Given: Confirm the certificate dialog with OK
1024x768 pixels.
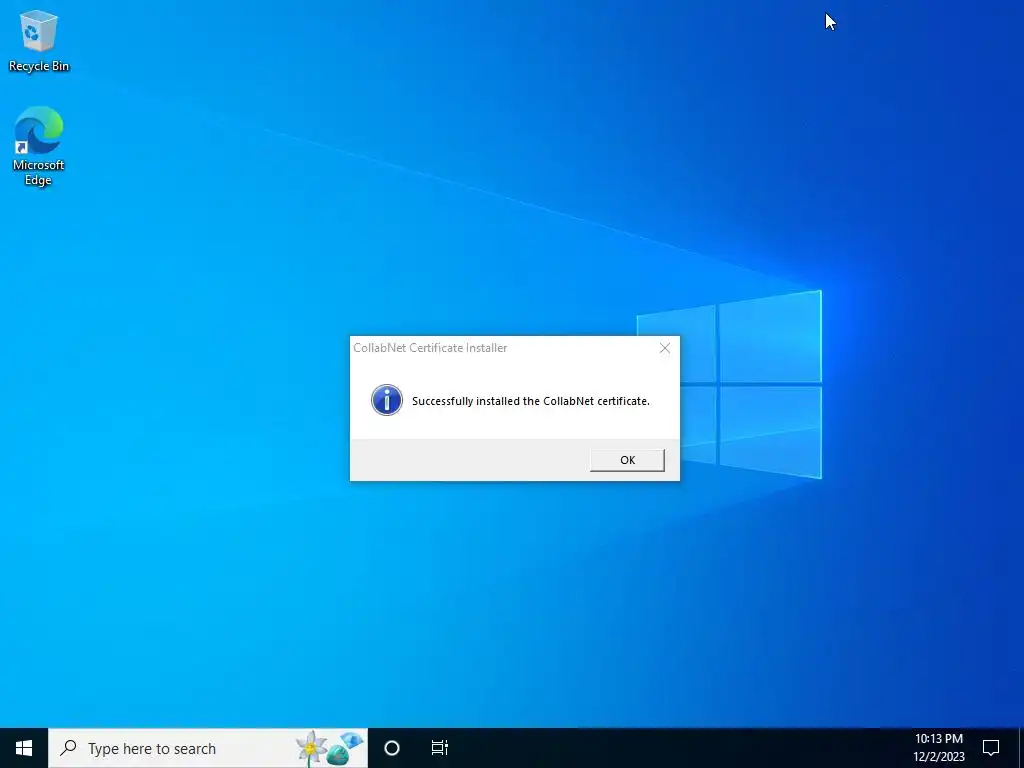Looking at the screenshot, I should pyautogui.click(x=627, y=460).
